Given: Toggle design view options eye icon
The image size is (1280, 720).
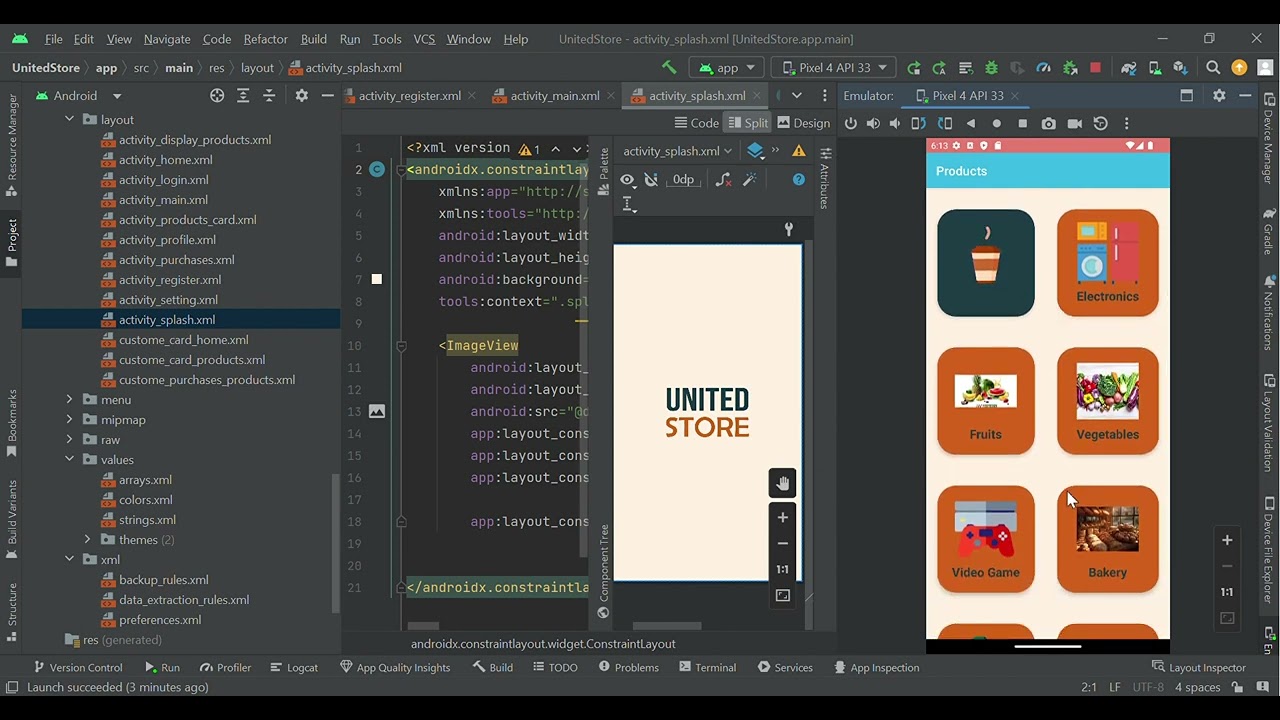Looking at the screenshot, I should pyautogui.click(x=627, y=180).
